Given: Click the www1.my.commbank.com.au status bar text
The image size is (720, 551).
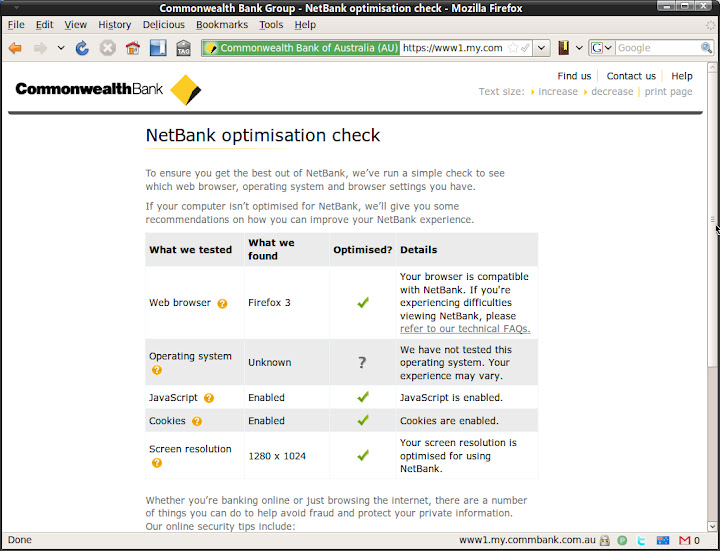Looking at the screenshot, I should point(527,540).
